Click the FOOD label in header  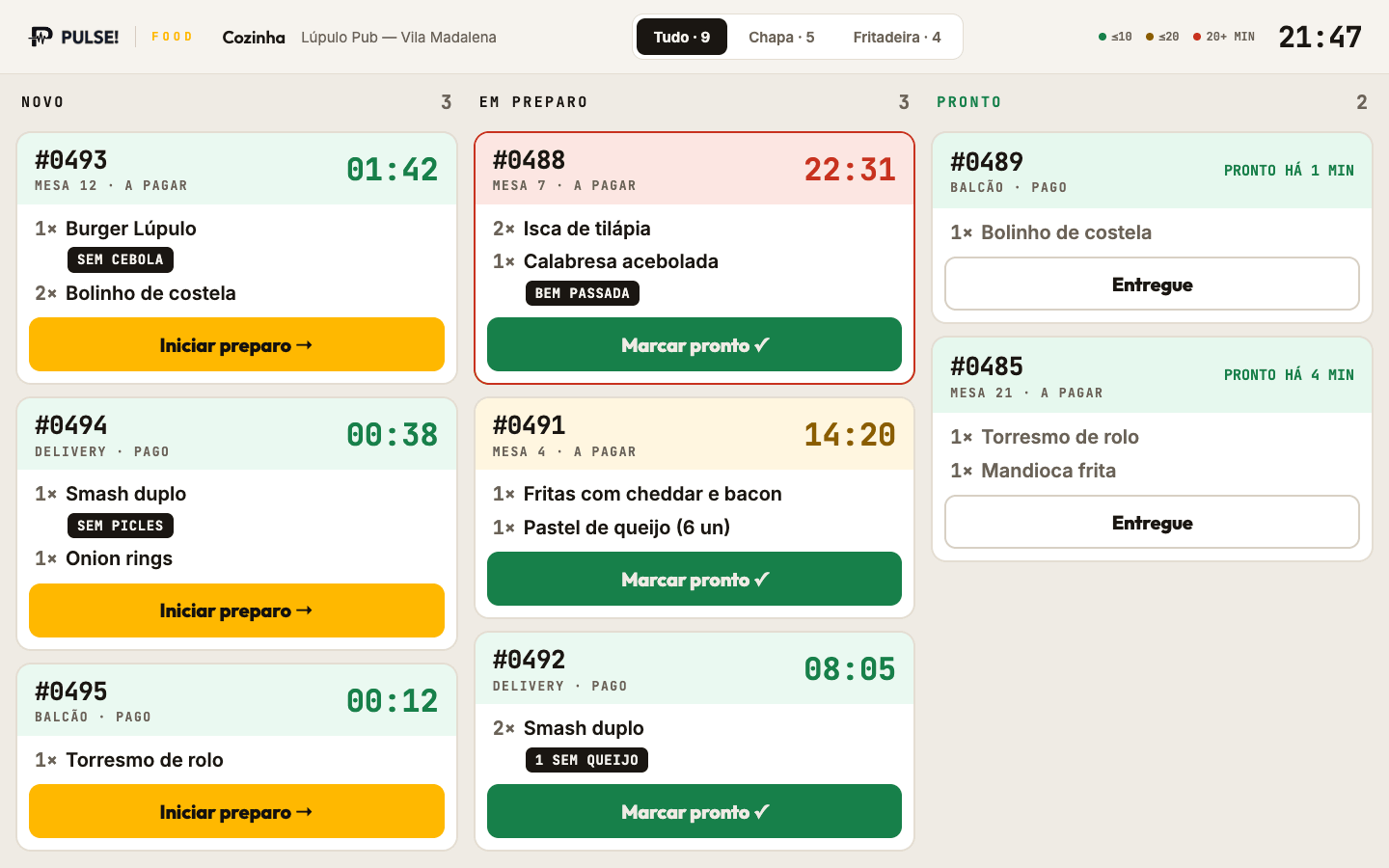172,37
